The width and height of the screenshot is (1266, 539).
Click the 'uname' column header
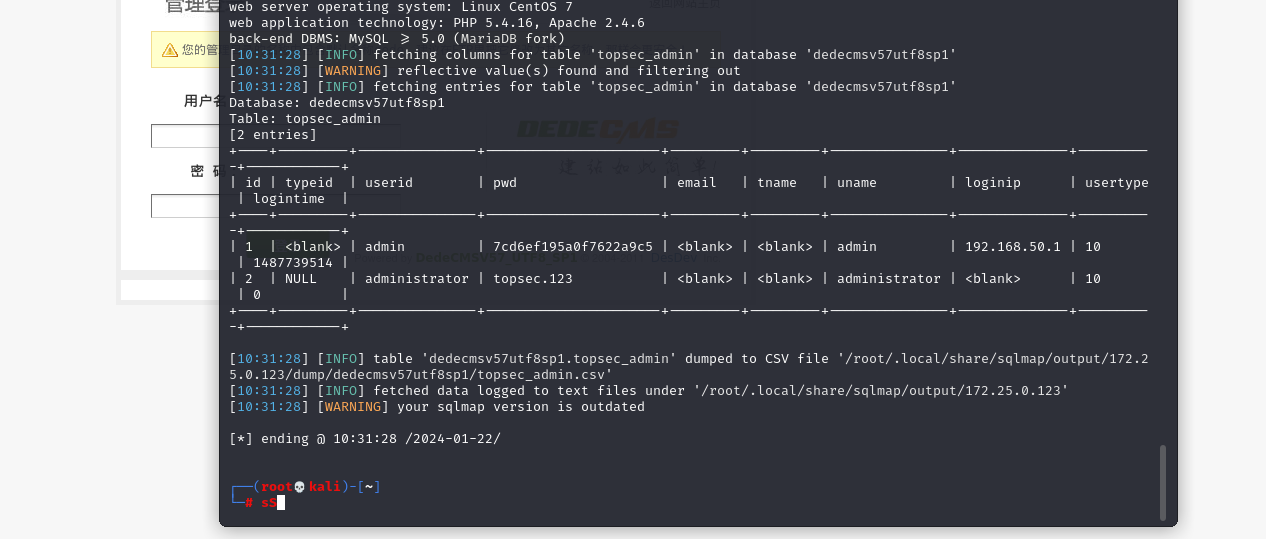(857, 183)
